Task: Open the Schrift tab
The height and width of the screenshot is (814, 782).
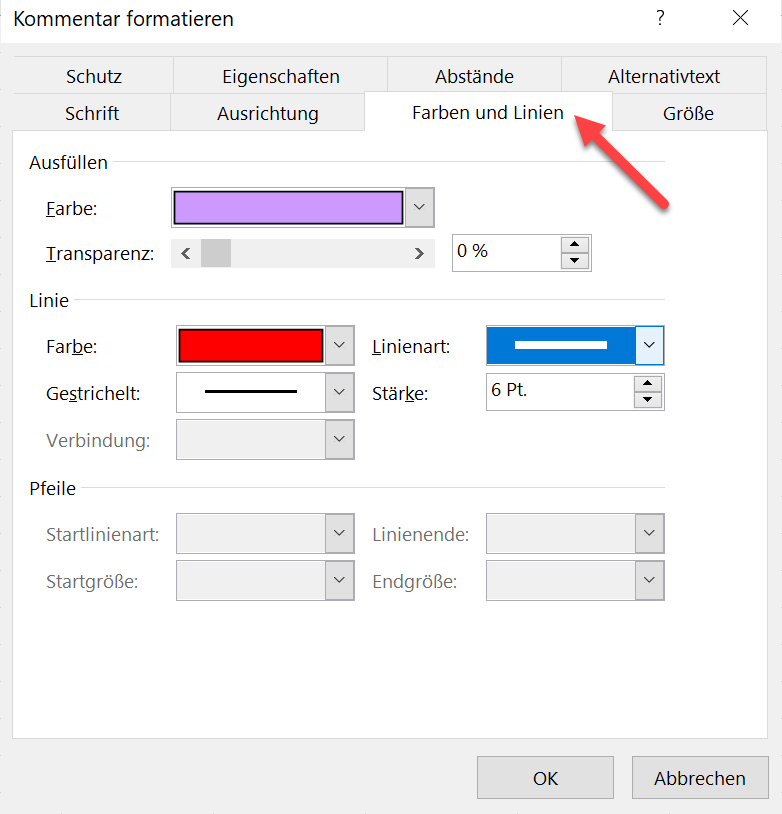Action: point(92,113)
